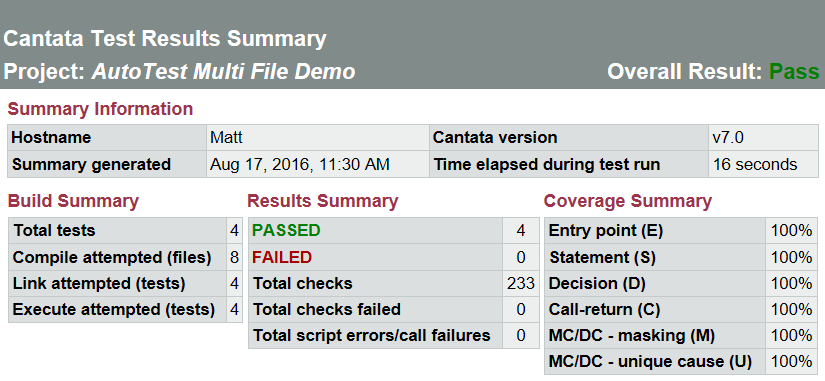
Task: Click the Cantata version v7.0 cell
Action: pos(763,138)
